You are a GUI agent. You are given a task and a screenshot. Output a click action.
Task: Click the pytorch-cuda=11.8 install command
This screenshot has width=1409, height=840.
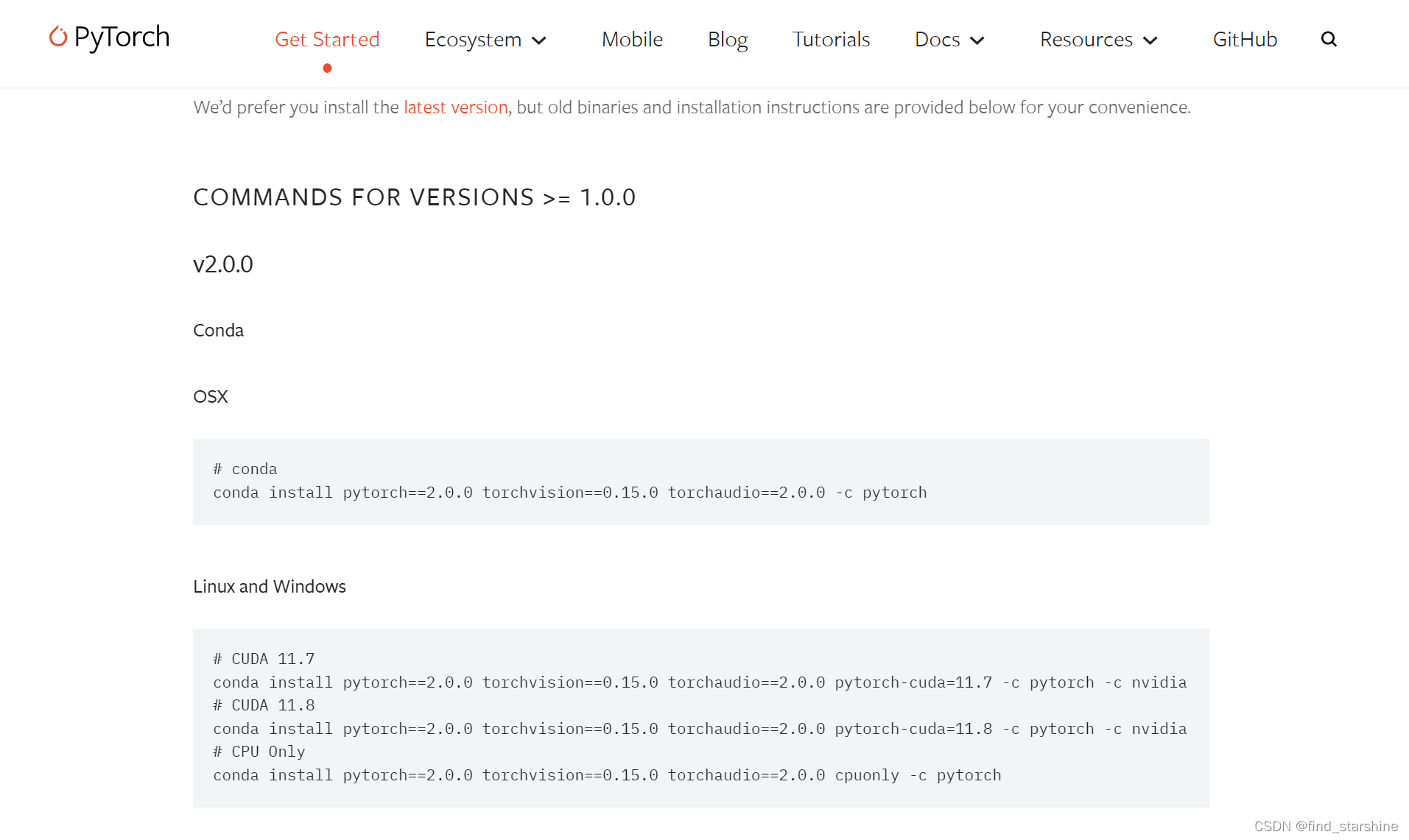click(700, 729)
